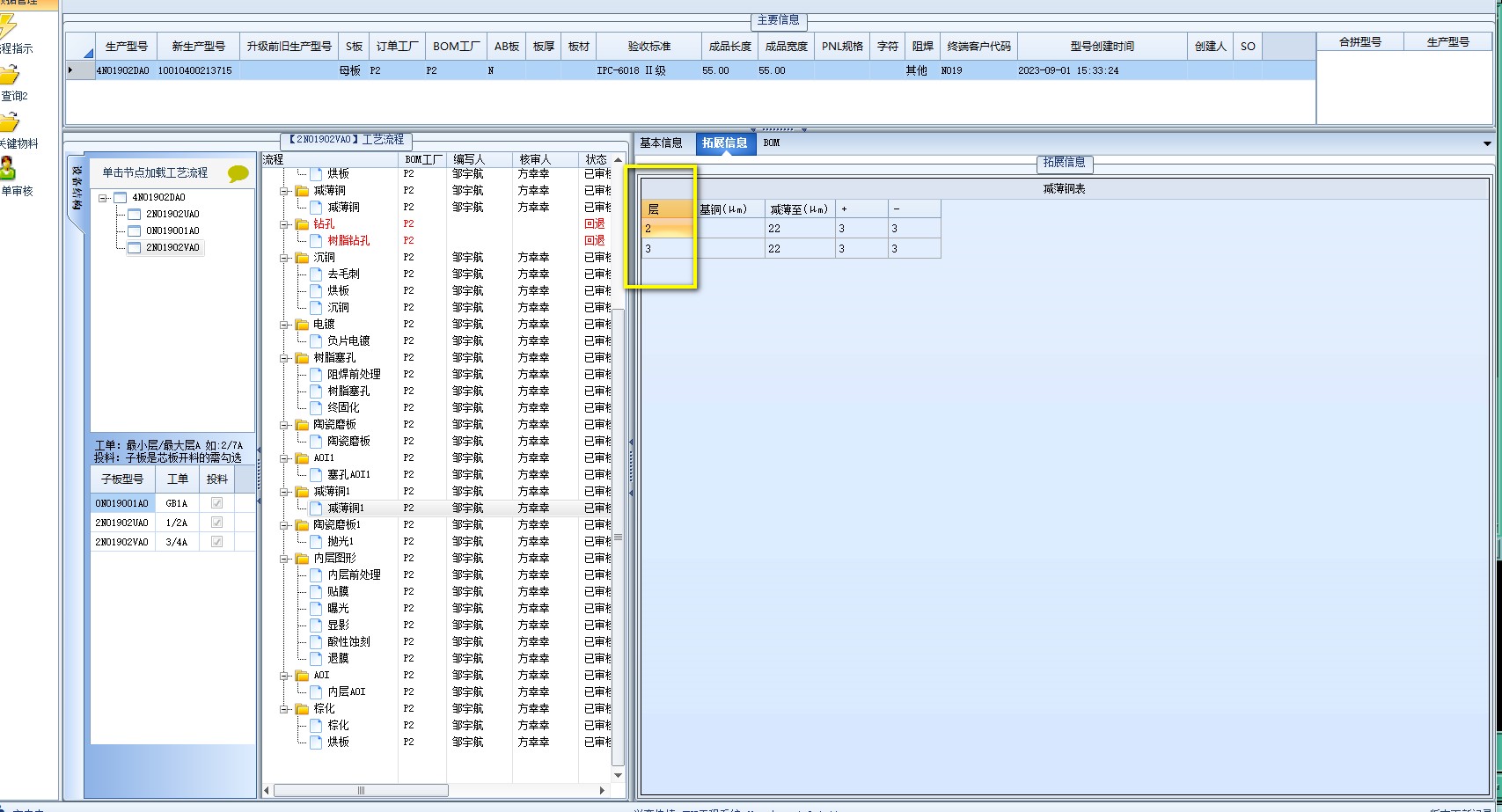Click the 塞孔AOI1 step document icon

316,474
